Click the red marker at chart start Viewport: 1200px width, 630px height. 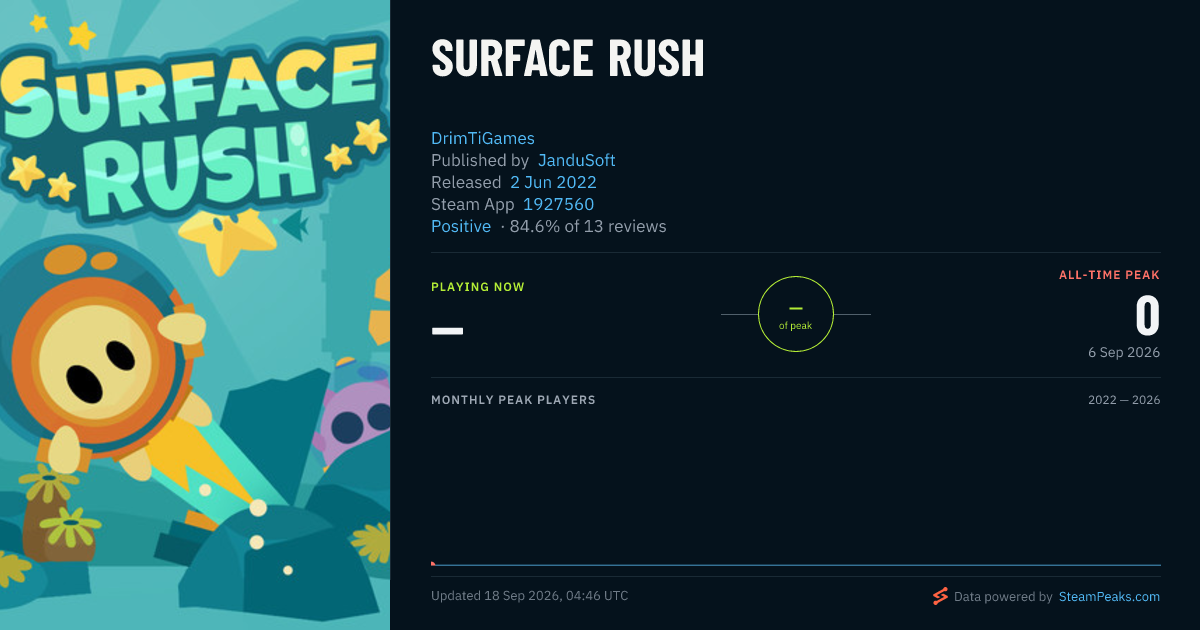(433, 563)
